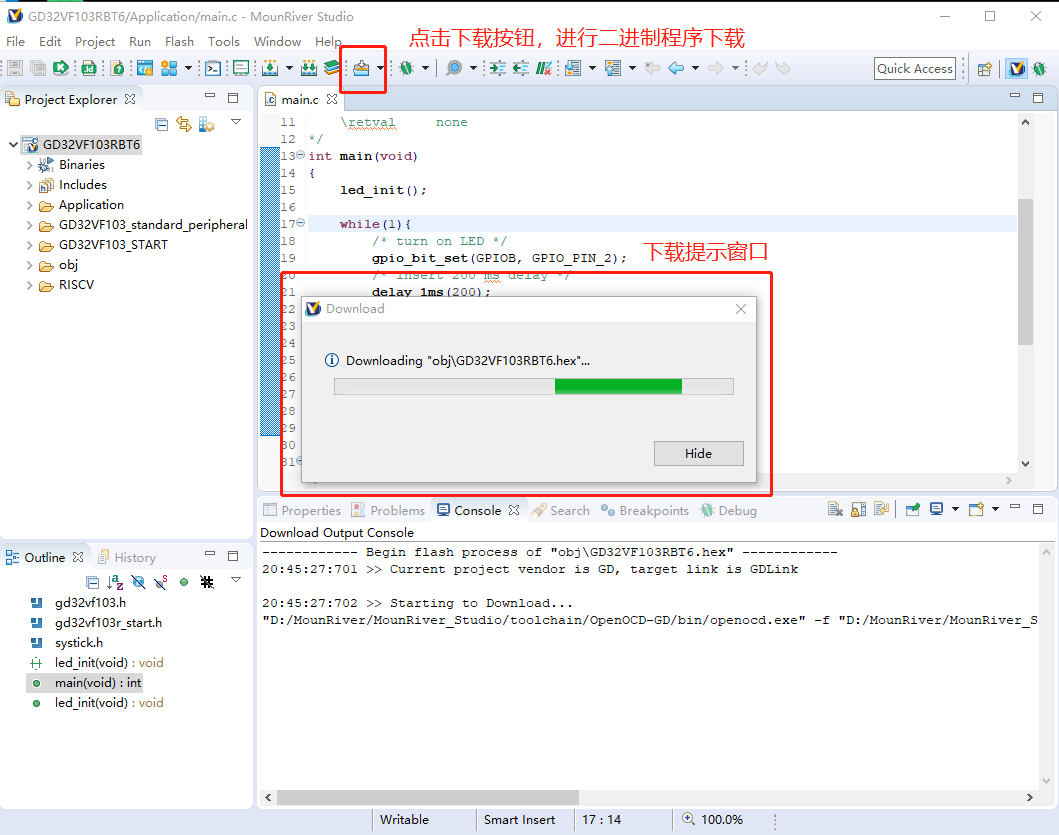Click the Hide button in Download dialog
This screenshot has height=835, width=1059.
click(698, 453)
